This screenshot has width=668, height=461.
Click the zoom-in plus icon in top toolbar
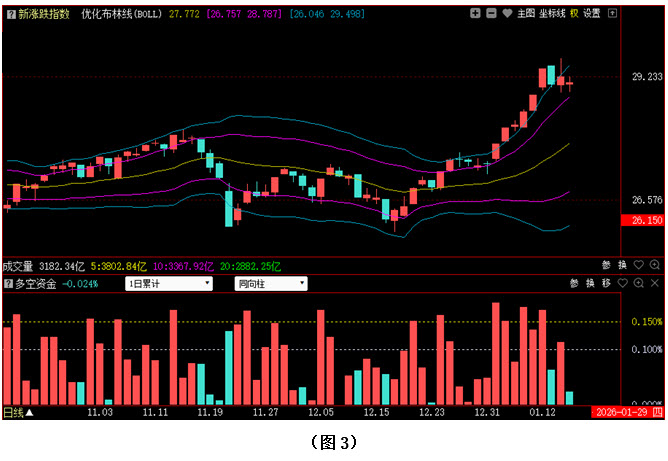coord(476,13)
